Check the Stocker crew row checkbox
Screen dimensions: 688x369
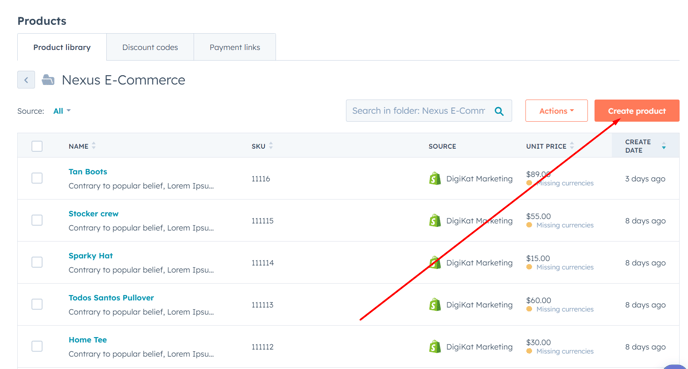[x=37, y=220]
